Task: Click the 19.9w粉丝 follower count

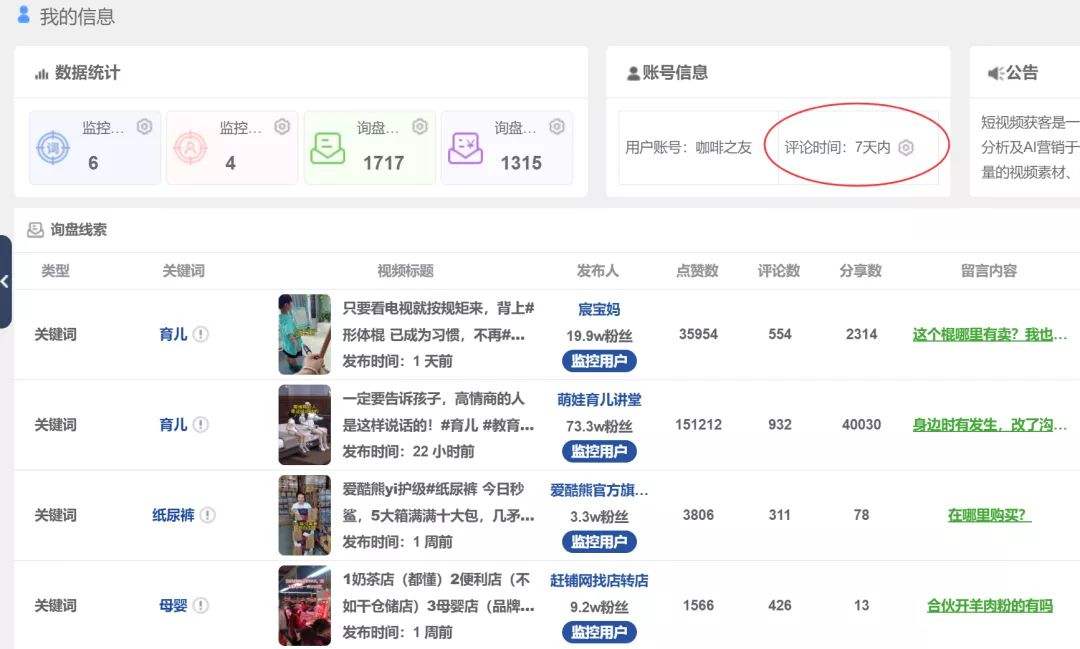Action: (x=599, y=336)
